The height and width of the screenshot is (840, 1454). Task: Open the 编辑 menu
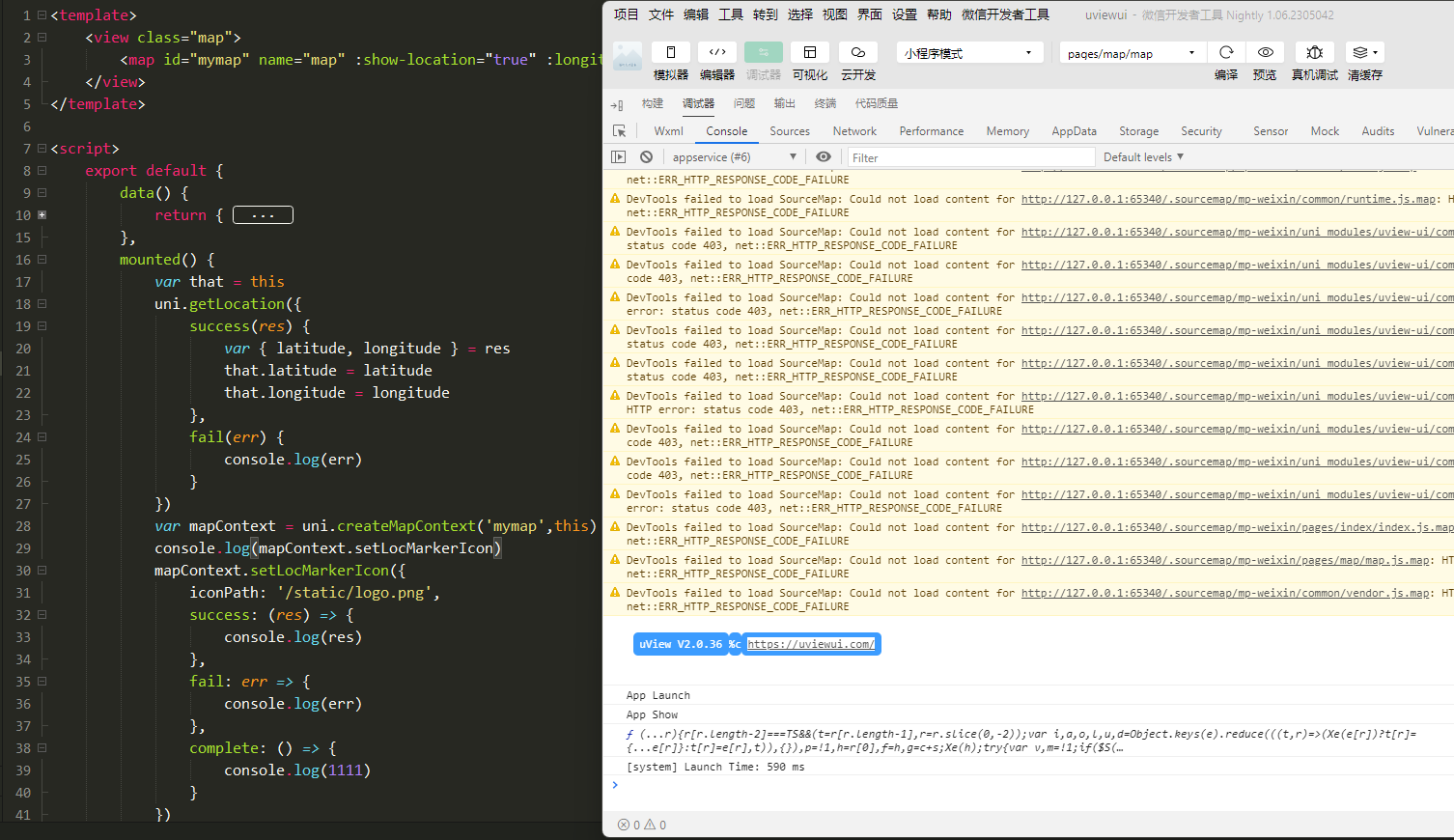pyautogui.click(x=696, y=14)
